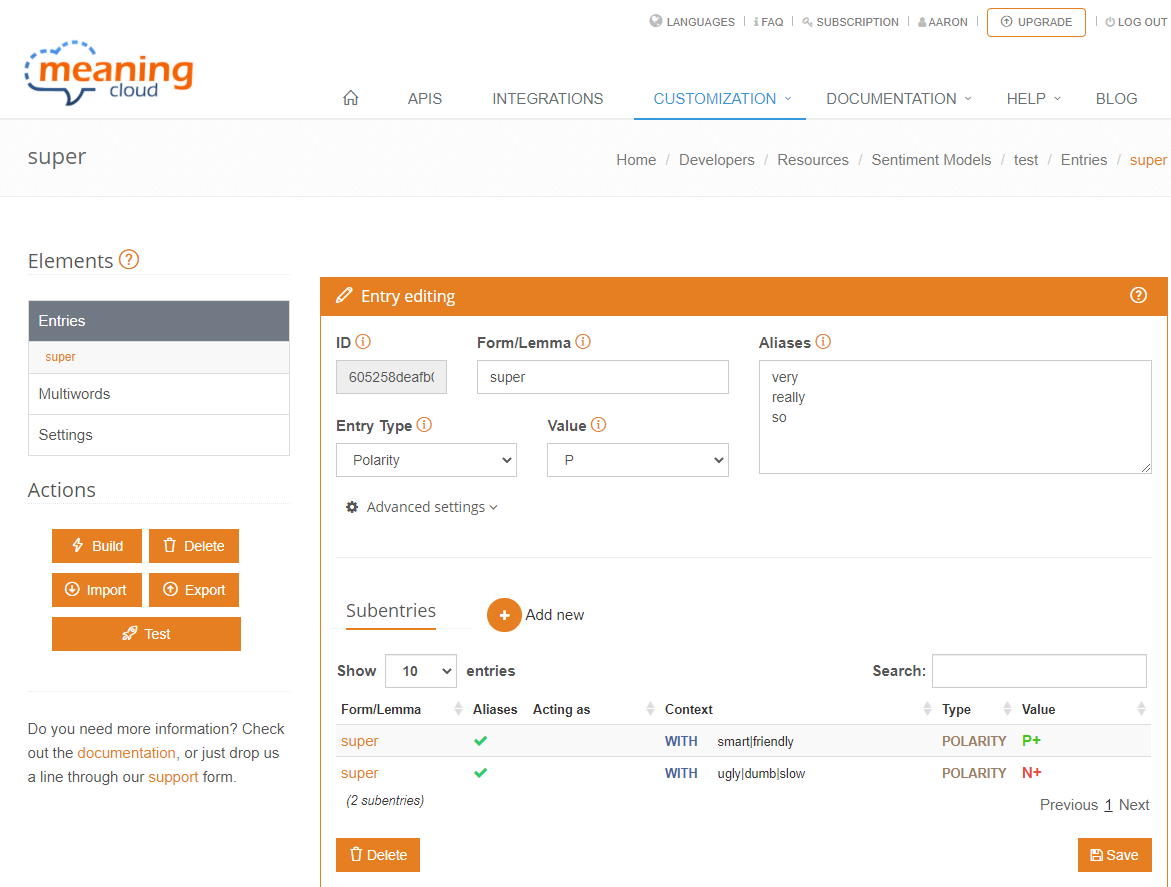This screenshot has width=1171, height=887.
Task: Go to Resources breadcrumb
Action: point(813,160)
